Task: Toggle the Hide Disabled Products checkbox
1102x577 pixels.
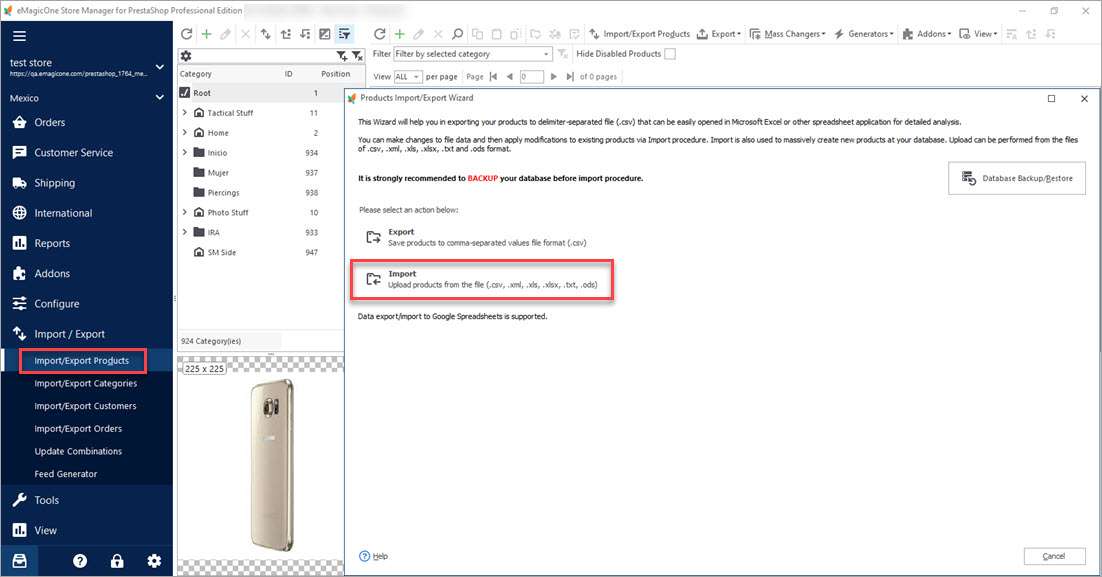Action: point(670,54)
